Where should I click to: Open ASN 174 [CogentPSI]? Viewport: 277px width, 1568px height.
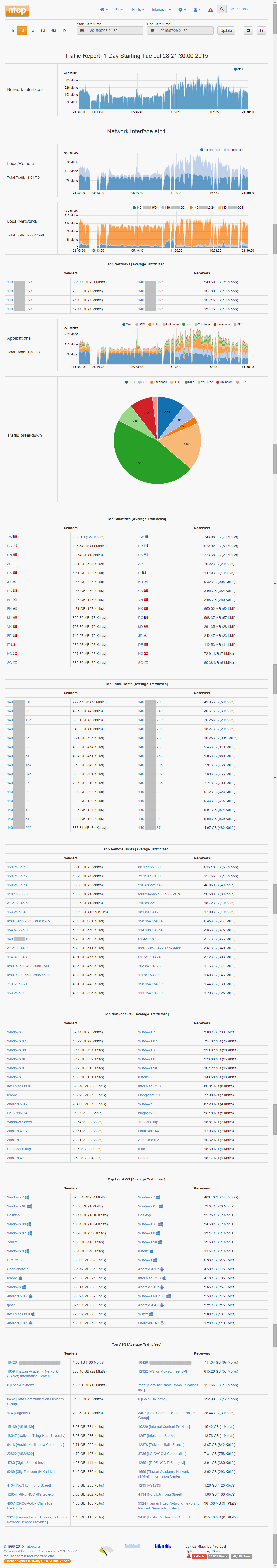[20, 1413]
